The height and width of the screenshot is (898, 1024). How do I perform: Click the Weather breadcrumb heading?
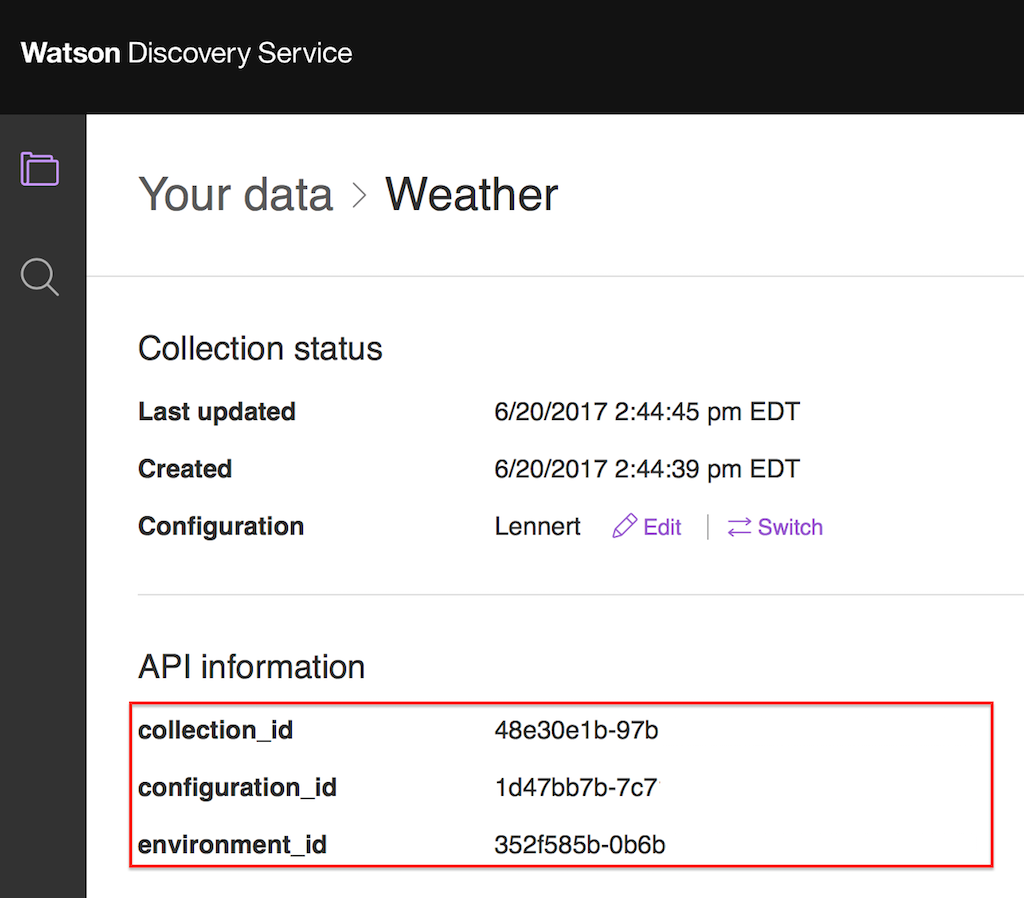472,195
